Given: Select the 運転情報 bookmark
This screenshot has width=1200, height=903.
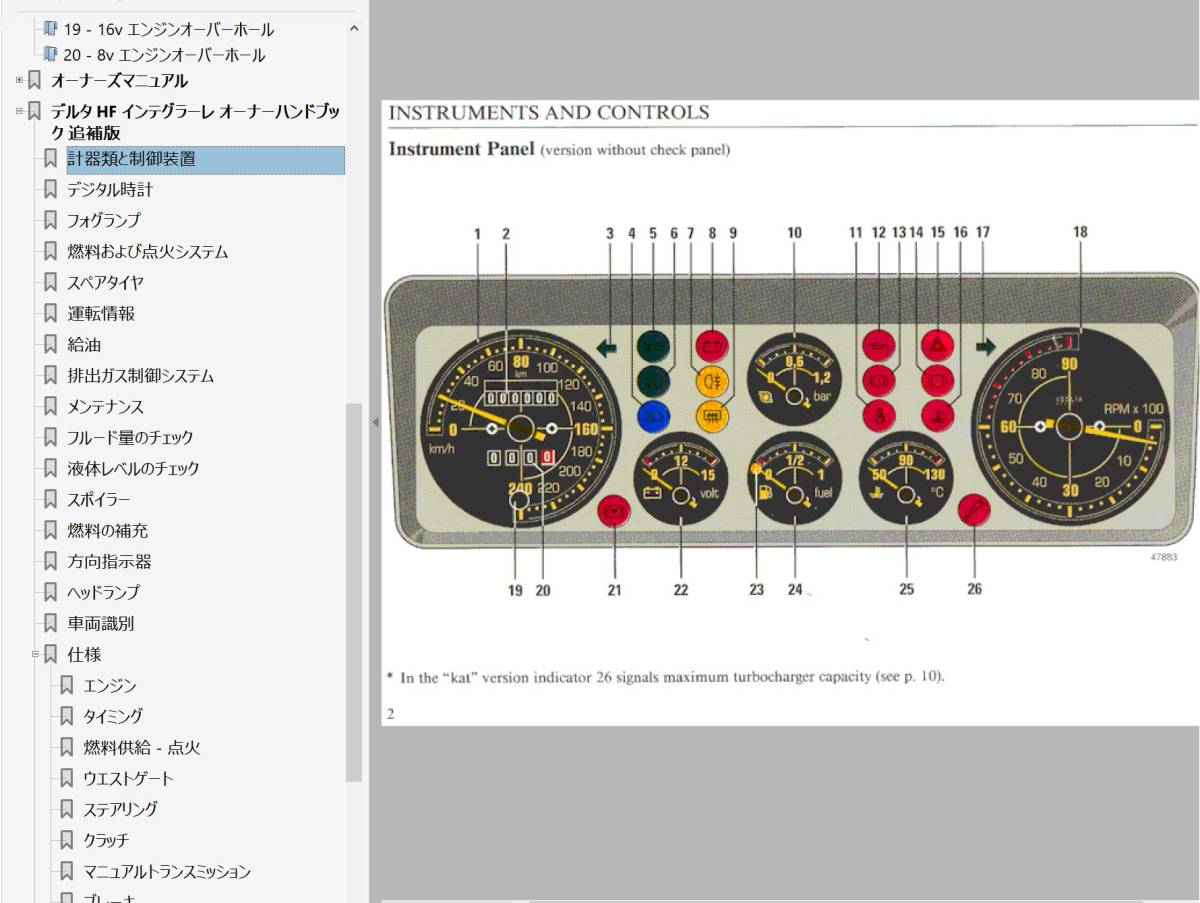Looking at the screenshot, I should click(101, 313).
